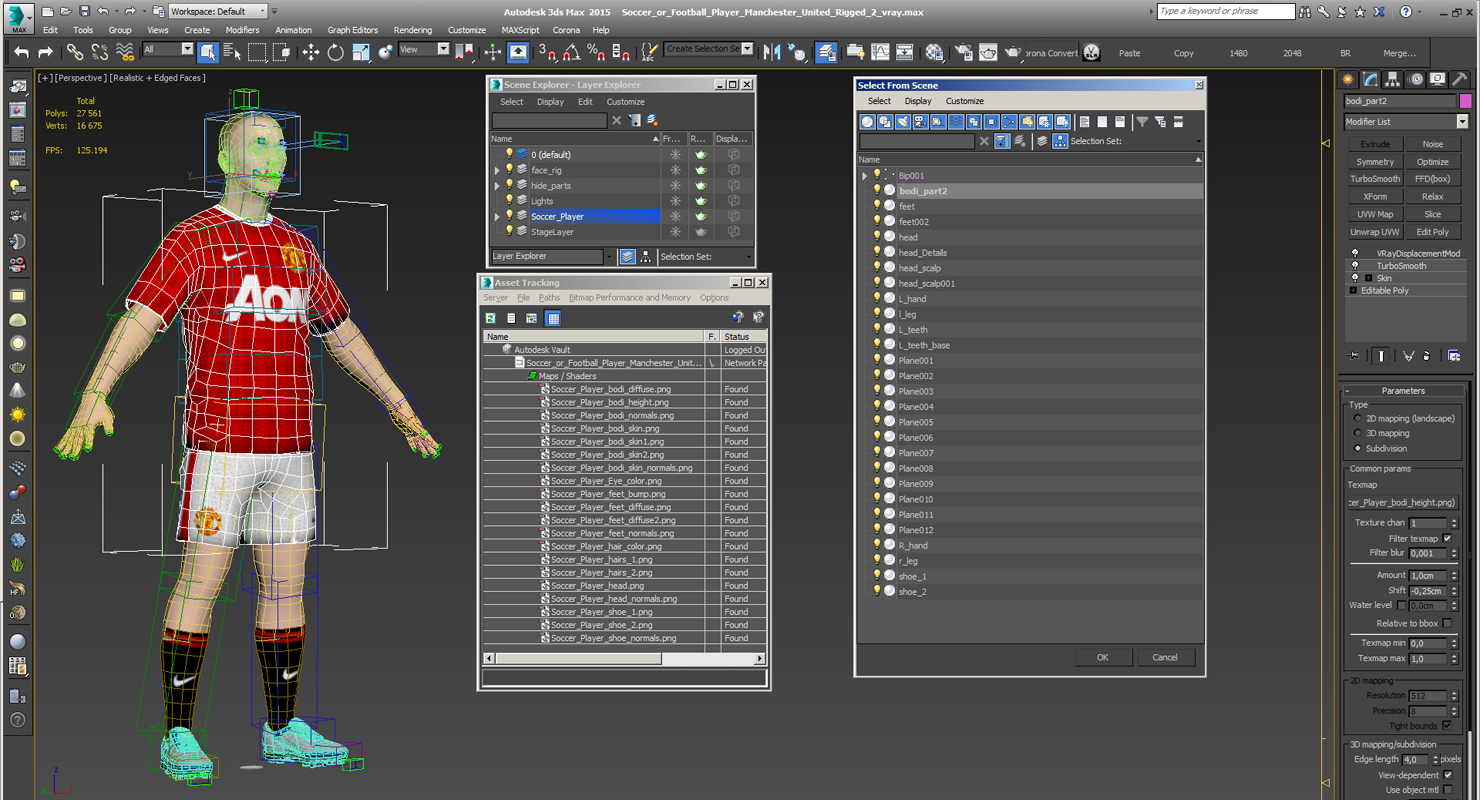Choose the Select and Rotate tool
The image size is (1480, 800).
coord(335,52)
